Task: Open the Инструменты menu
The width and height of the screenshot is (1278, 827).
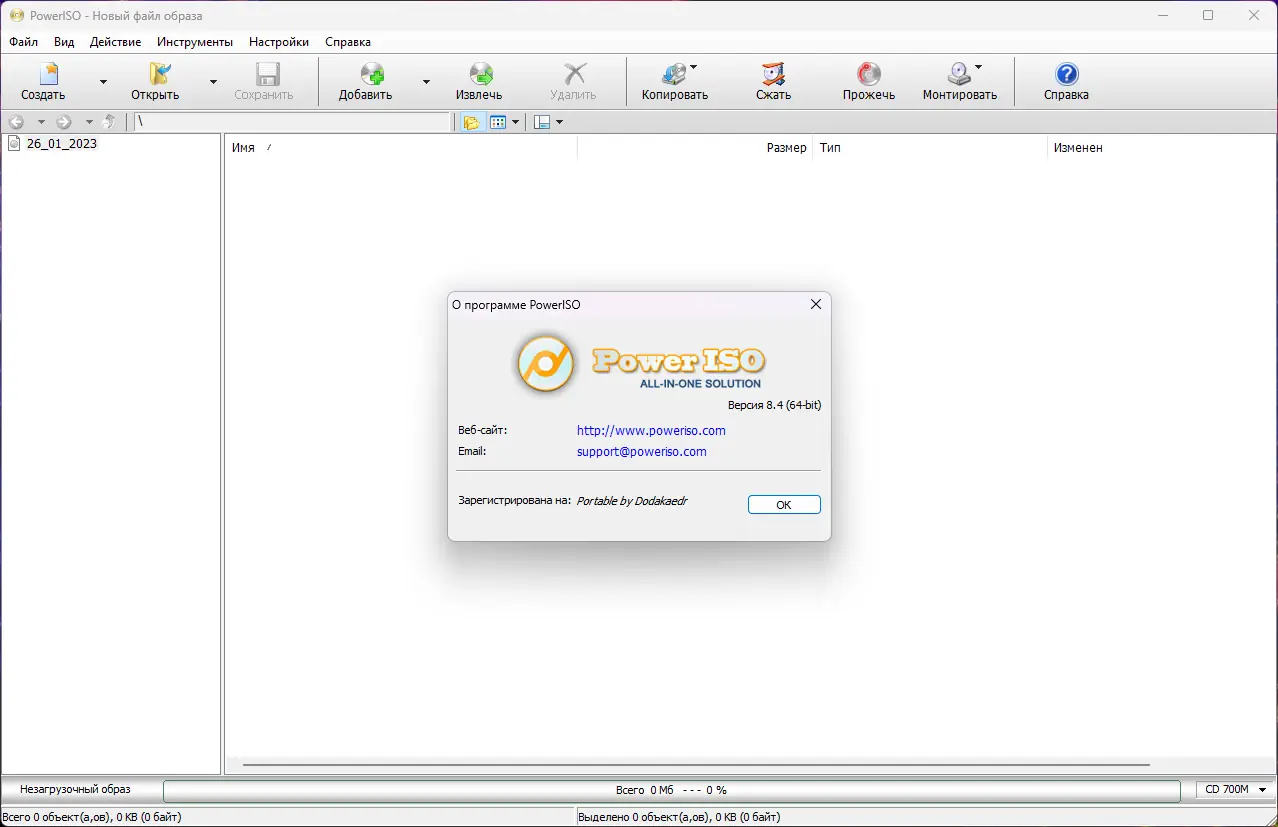Action: pos(195,42)
